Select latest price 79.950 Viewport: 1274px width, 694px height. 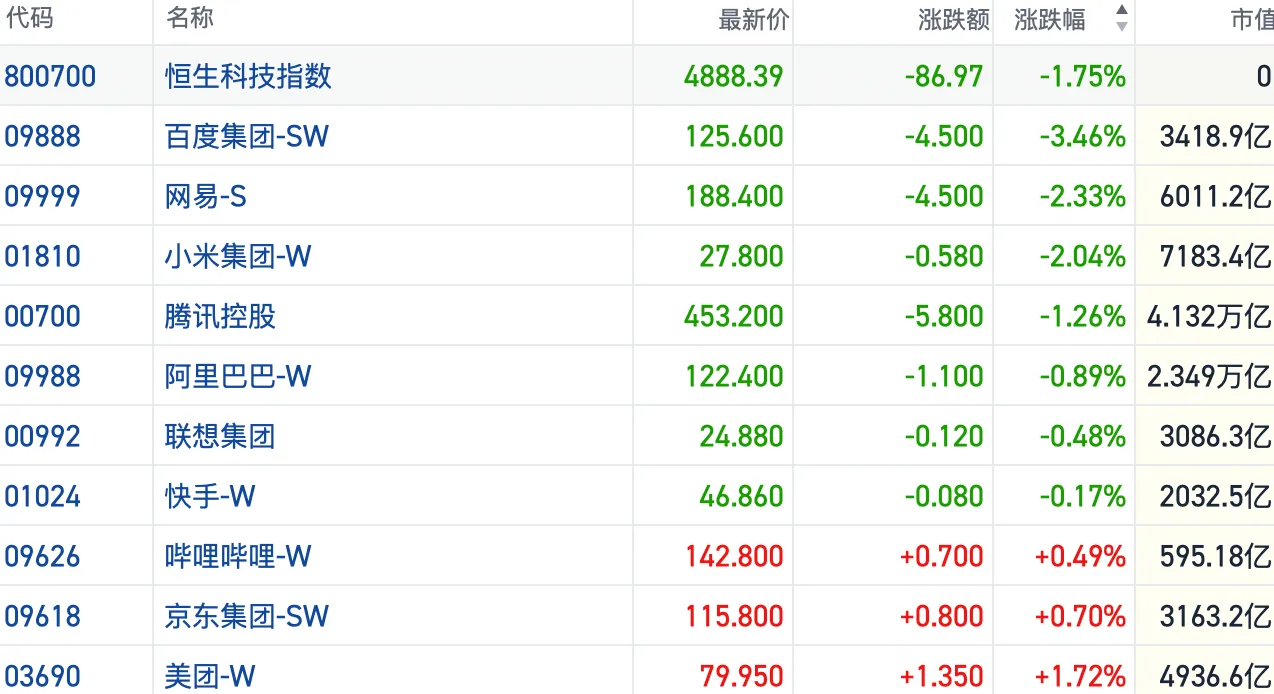pos(742,676)
